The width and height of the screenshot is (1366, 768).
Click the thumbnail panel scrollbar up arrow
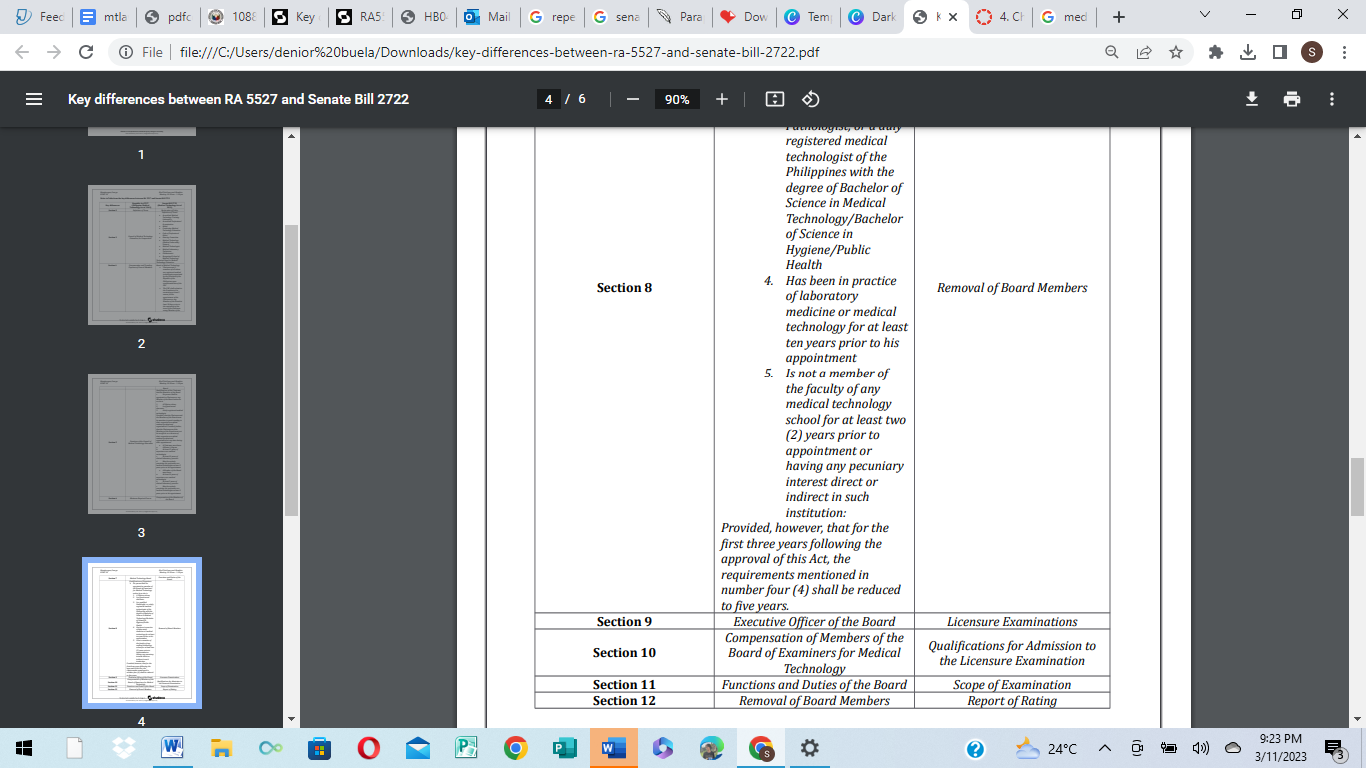291,135
